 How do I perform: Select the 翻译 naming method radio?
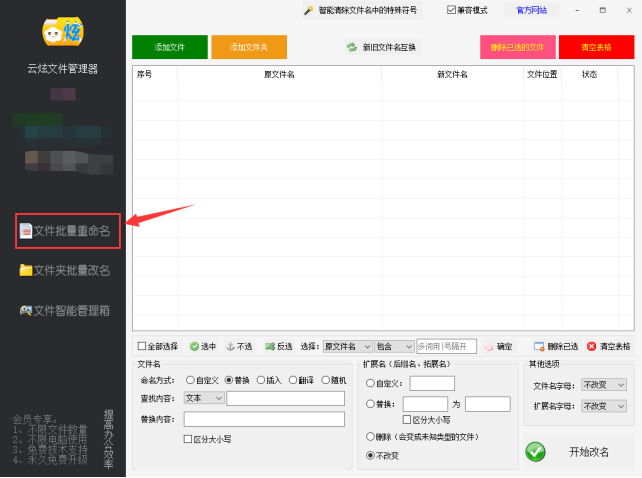pyautogui.click(x=293, y=380)
